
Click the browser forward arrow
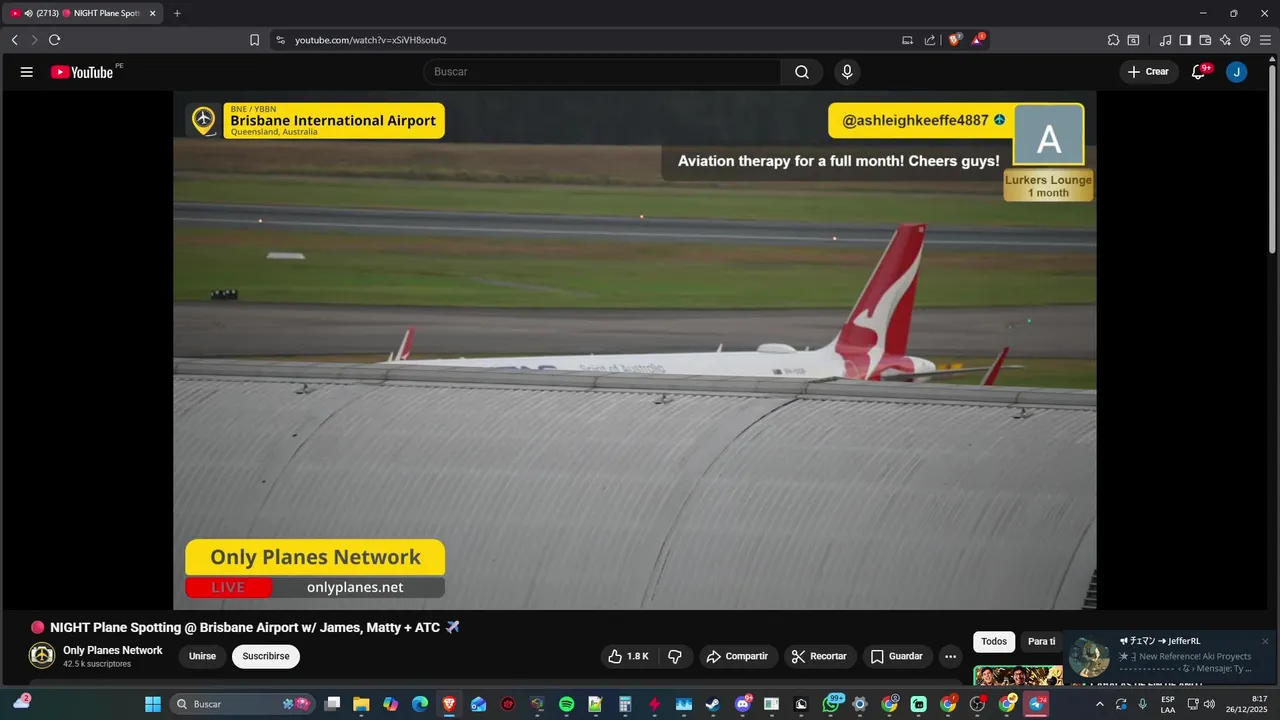[x=34, y=40]
